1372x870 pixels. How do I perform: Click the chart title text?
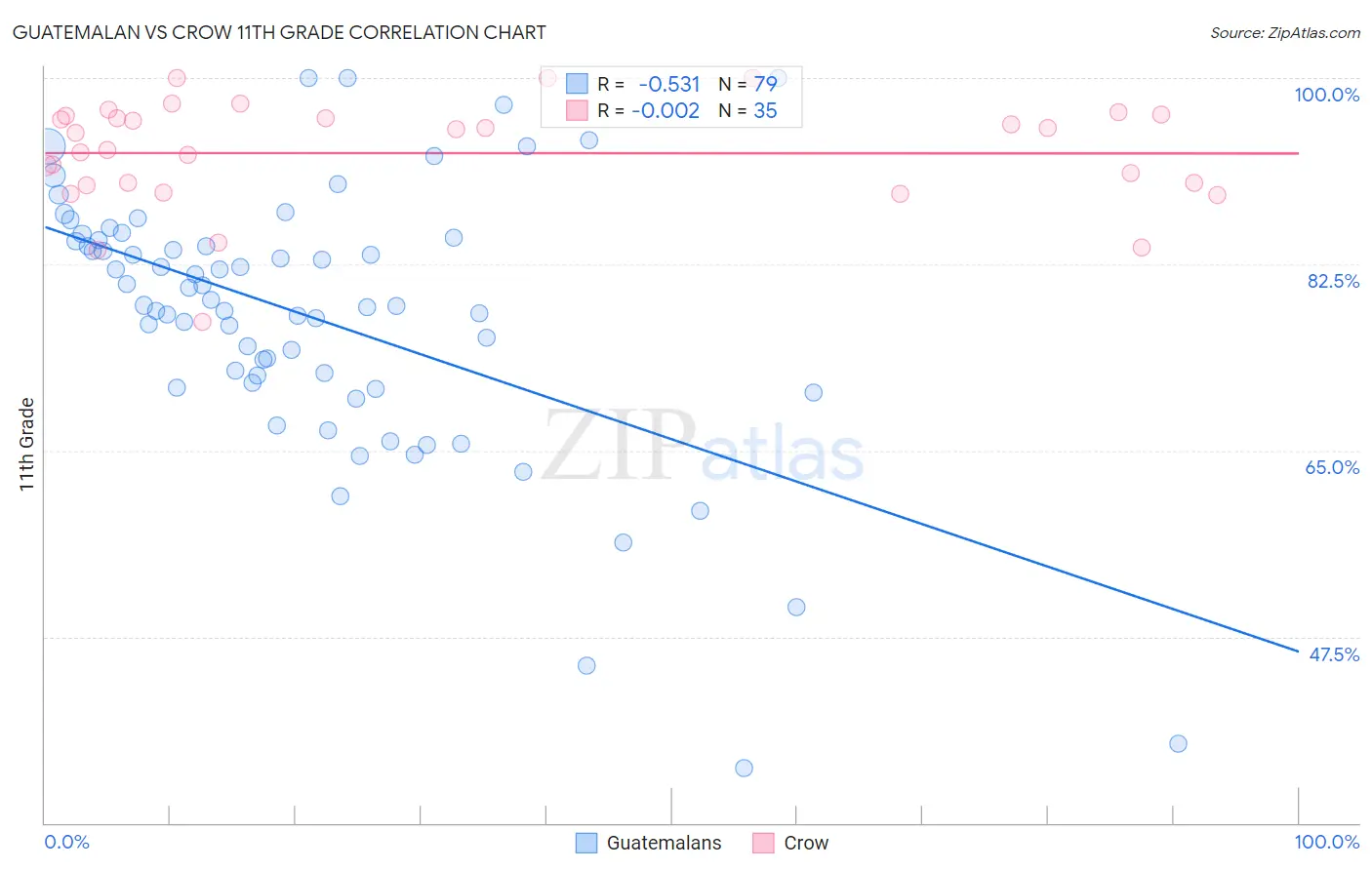click(279, 32)
